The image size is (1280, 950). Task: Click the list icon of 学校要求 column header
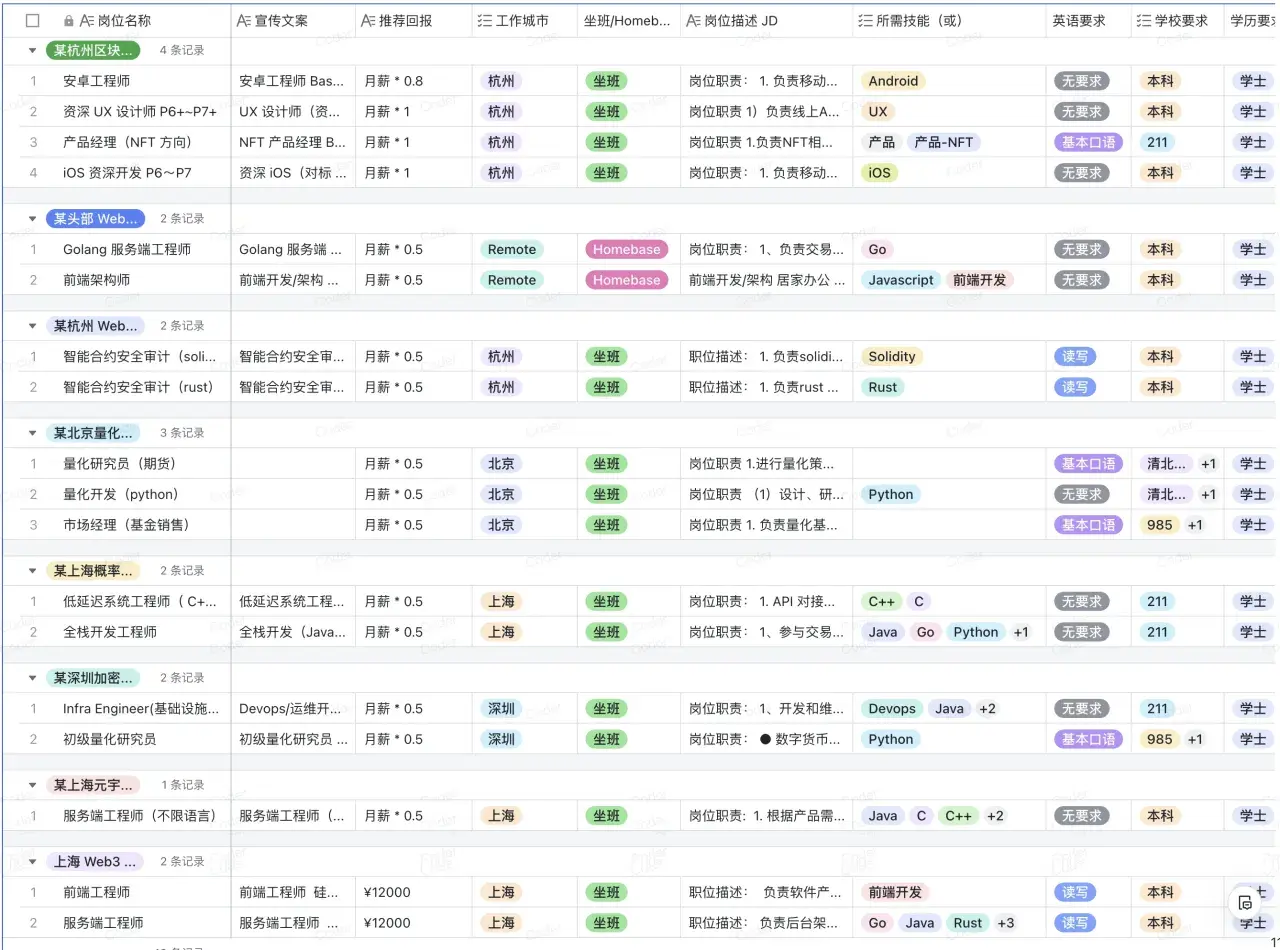pyautogui.click(x=1144, y=20)
